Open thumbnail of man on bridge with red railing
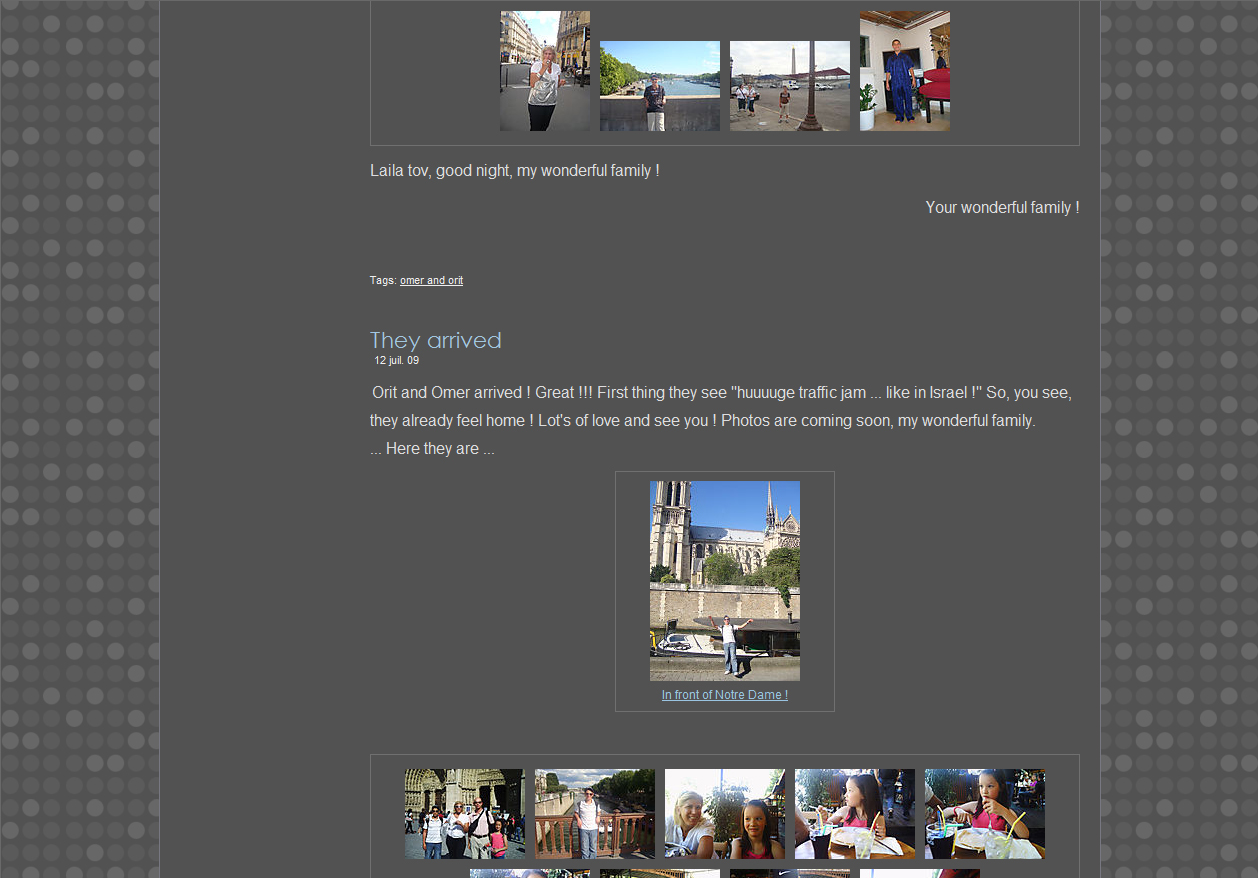The image size is (1258, 878). [594, 813]
